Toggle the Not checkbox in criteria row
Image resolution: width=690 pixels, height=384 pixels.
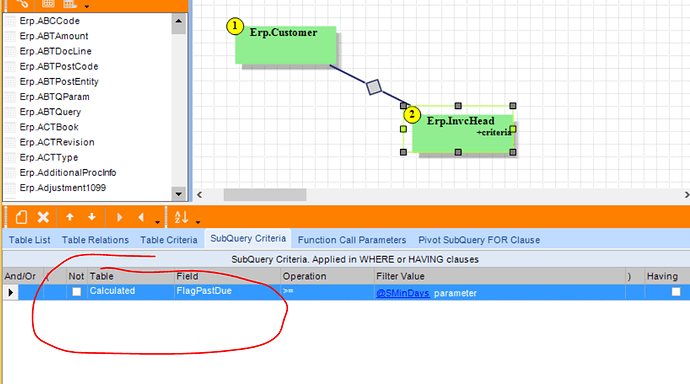77,292
